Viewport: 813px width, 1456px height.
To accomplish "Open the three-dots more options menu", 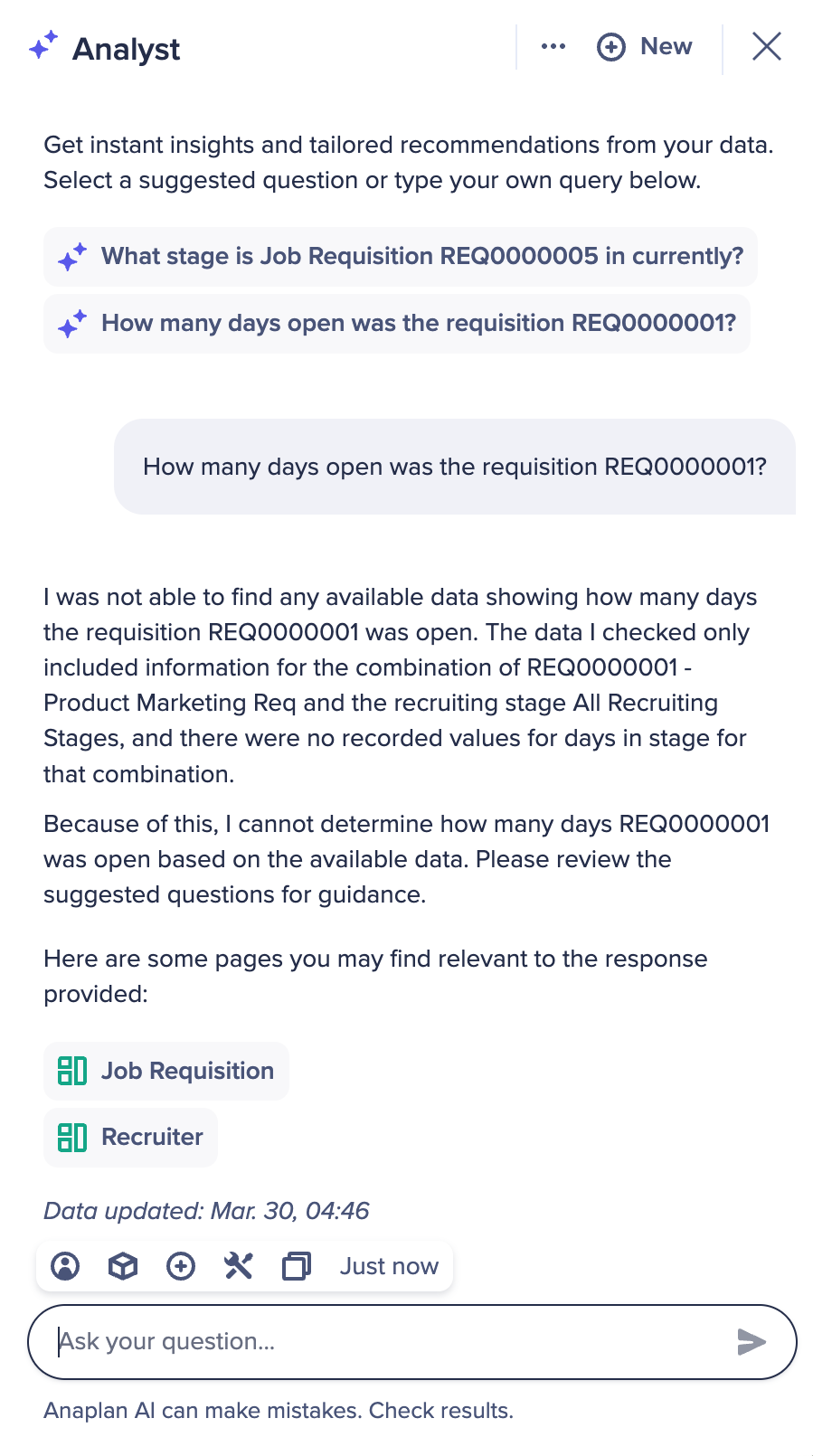I will click(x=553, y=47).
